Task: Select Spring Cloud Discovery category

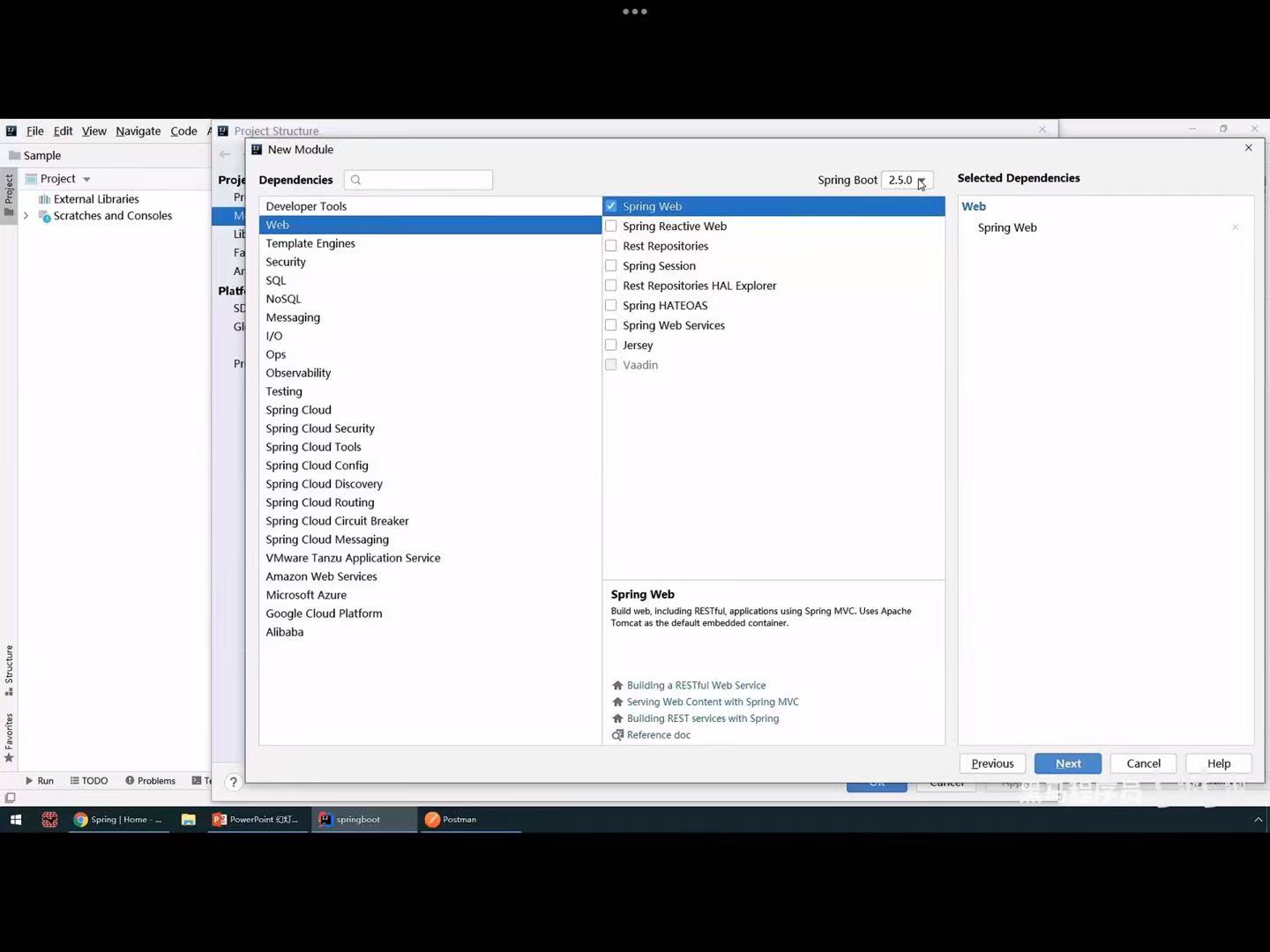Action: click(x=430, y=484)
